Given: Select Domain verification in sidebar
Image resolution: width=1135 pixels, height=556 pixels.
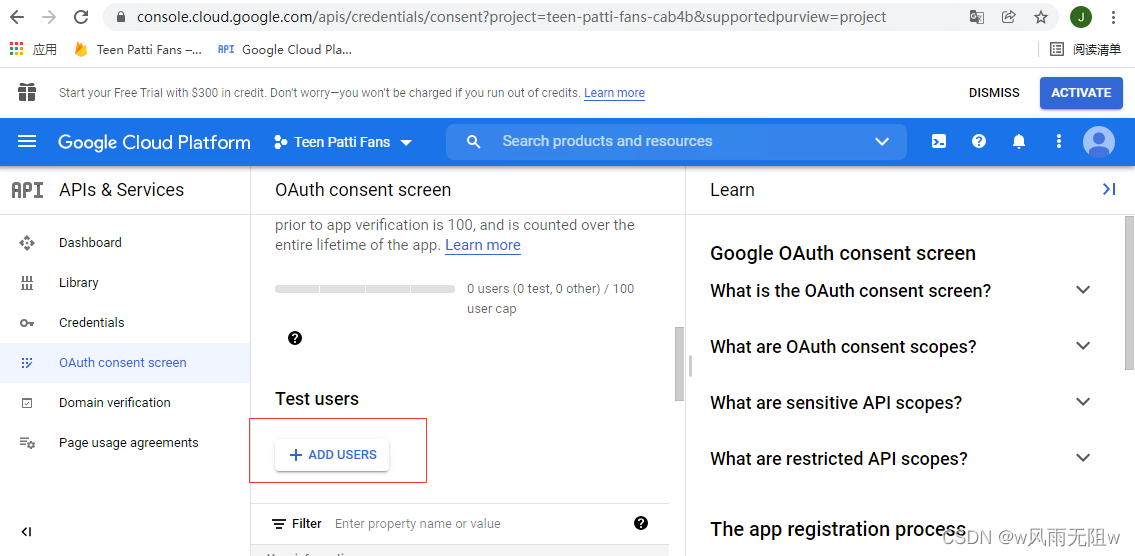Looking at the screenshot, I should 115,403.
